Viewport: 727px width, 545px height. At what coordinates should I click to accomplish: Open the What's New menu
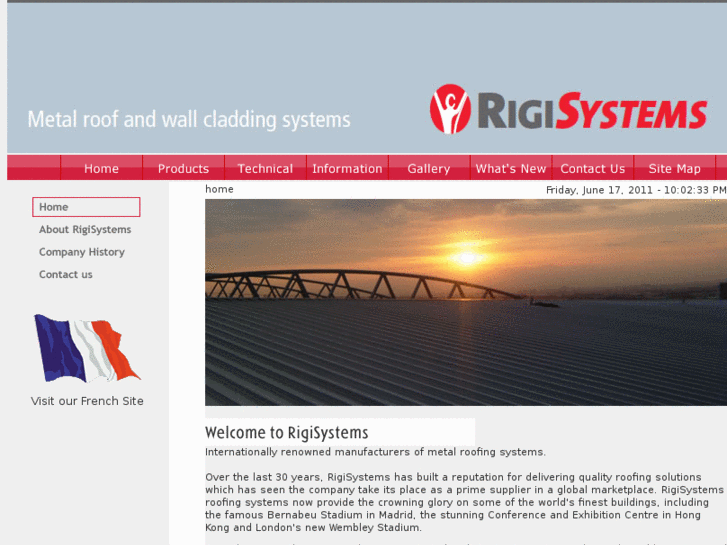[511, 168]
